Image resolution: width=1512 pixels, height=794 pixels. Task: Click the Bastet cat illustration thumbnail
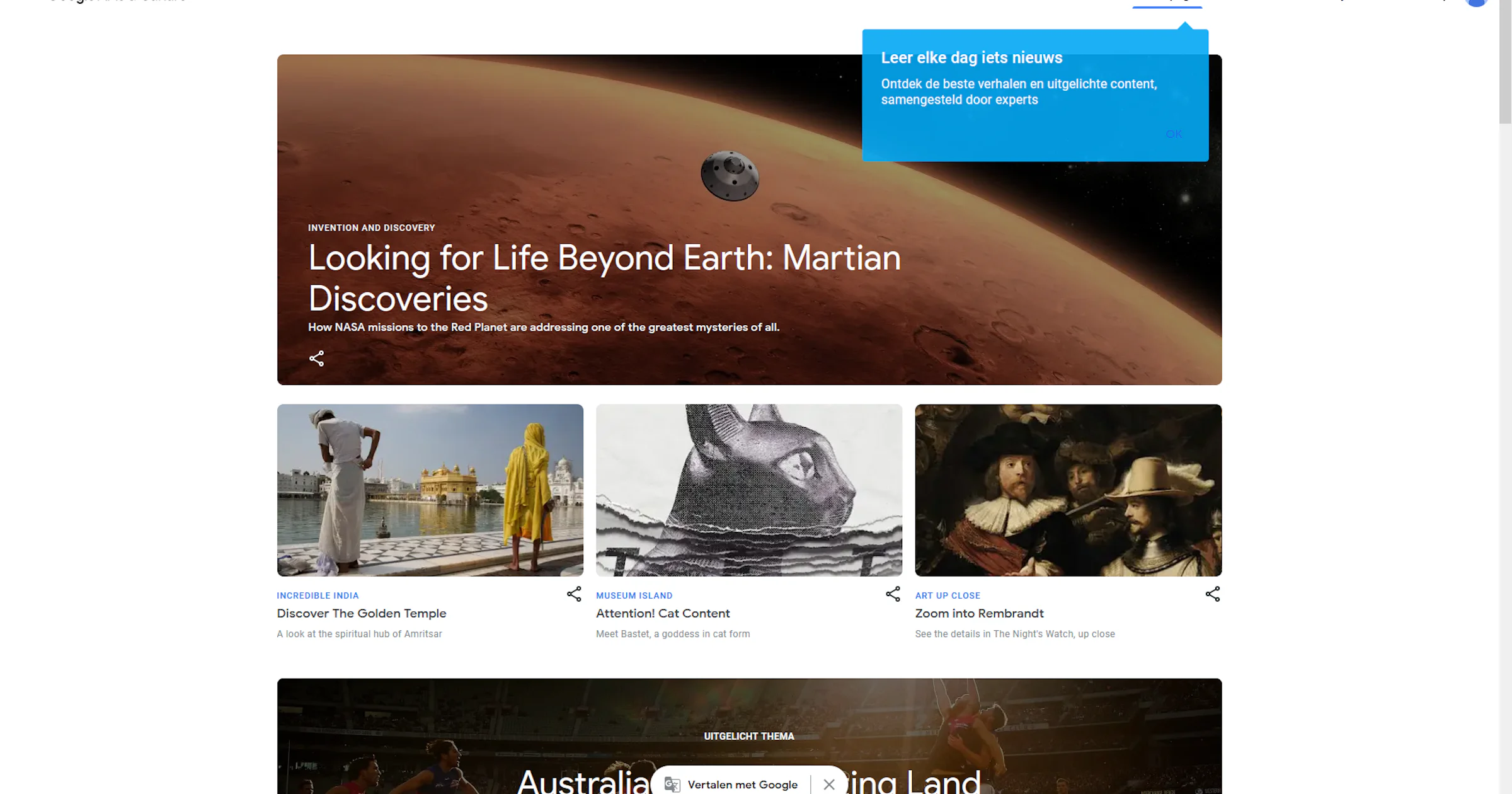(749, 490)
